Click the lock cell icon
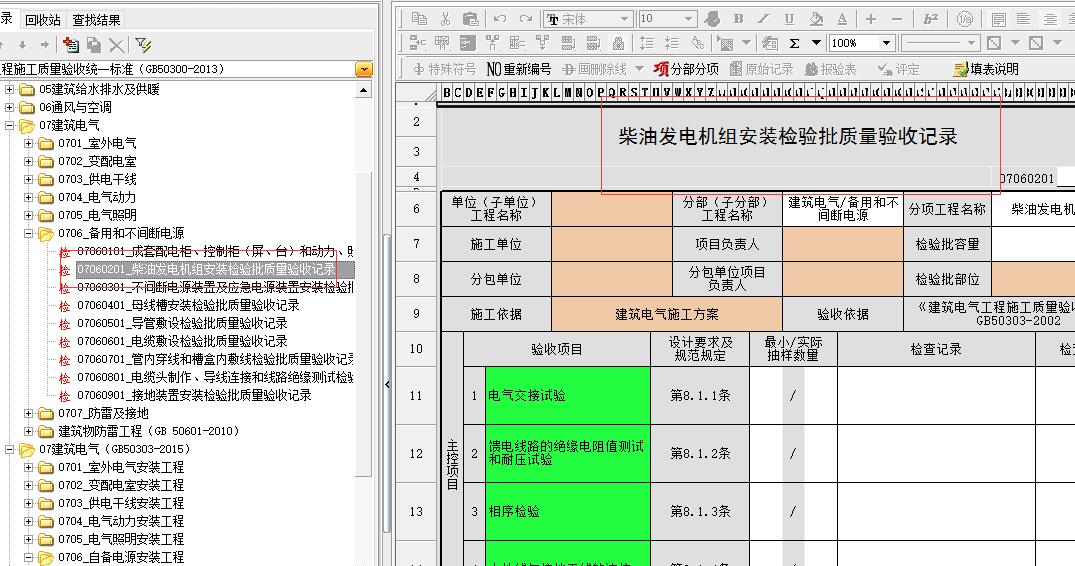The image size is (1075, 566). point(618,43)
